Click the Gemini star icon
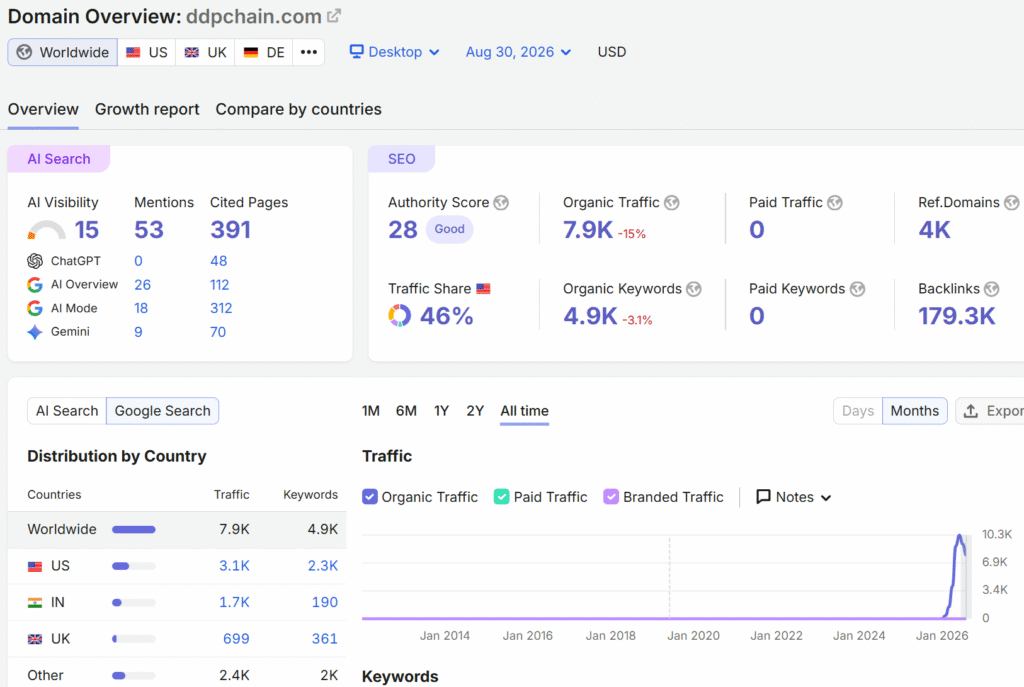The image size is (1024, 687). pyautogui.click(x=35, y=332)
